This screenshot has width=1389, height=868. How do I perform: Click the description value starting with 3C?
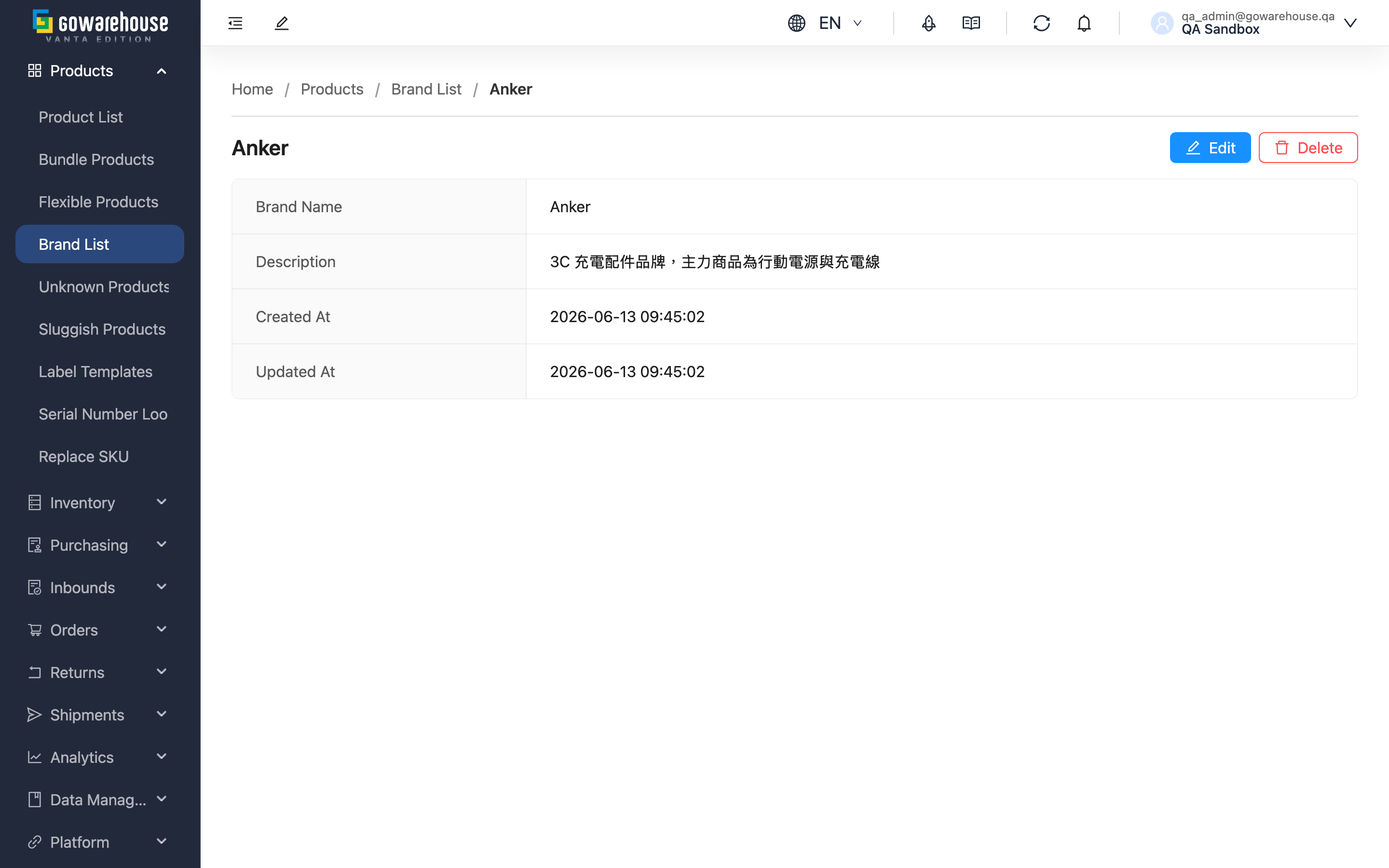tap(715, 262)
